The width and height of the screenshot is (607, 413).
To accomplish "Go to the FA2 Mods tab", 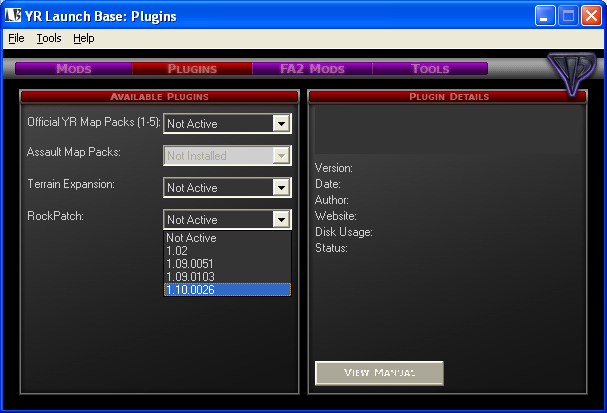I will [x=312, y=69].
